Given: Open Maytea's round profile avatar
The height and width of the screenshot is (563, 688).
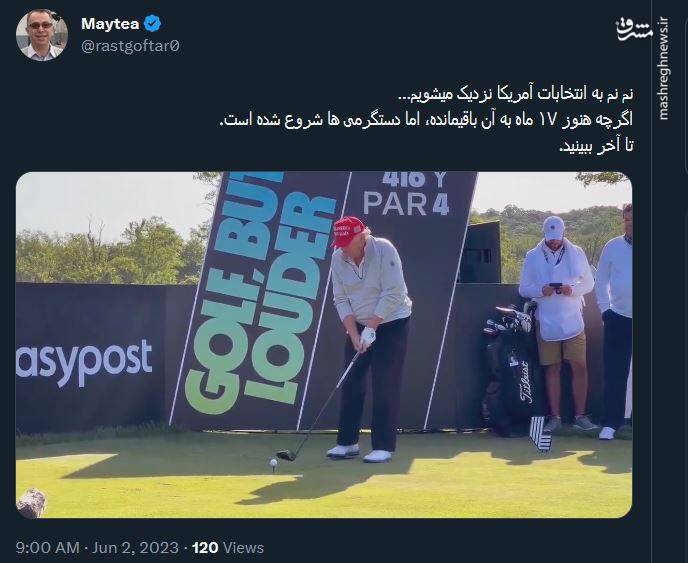Looking at the screenshot, I should [x=42, y=35].
